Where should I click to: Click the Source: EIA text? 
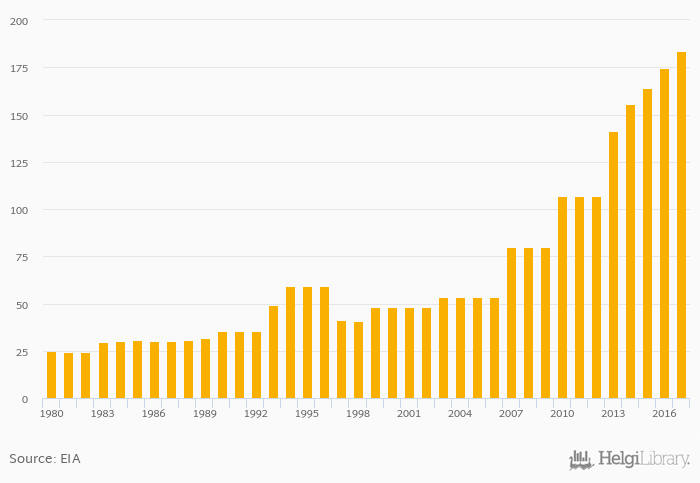pos(45,459)
